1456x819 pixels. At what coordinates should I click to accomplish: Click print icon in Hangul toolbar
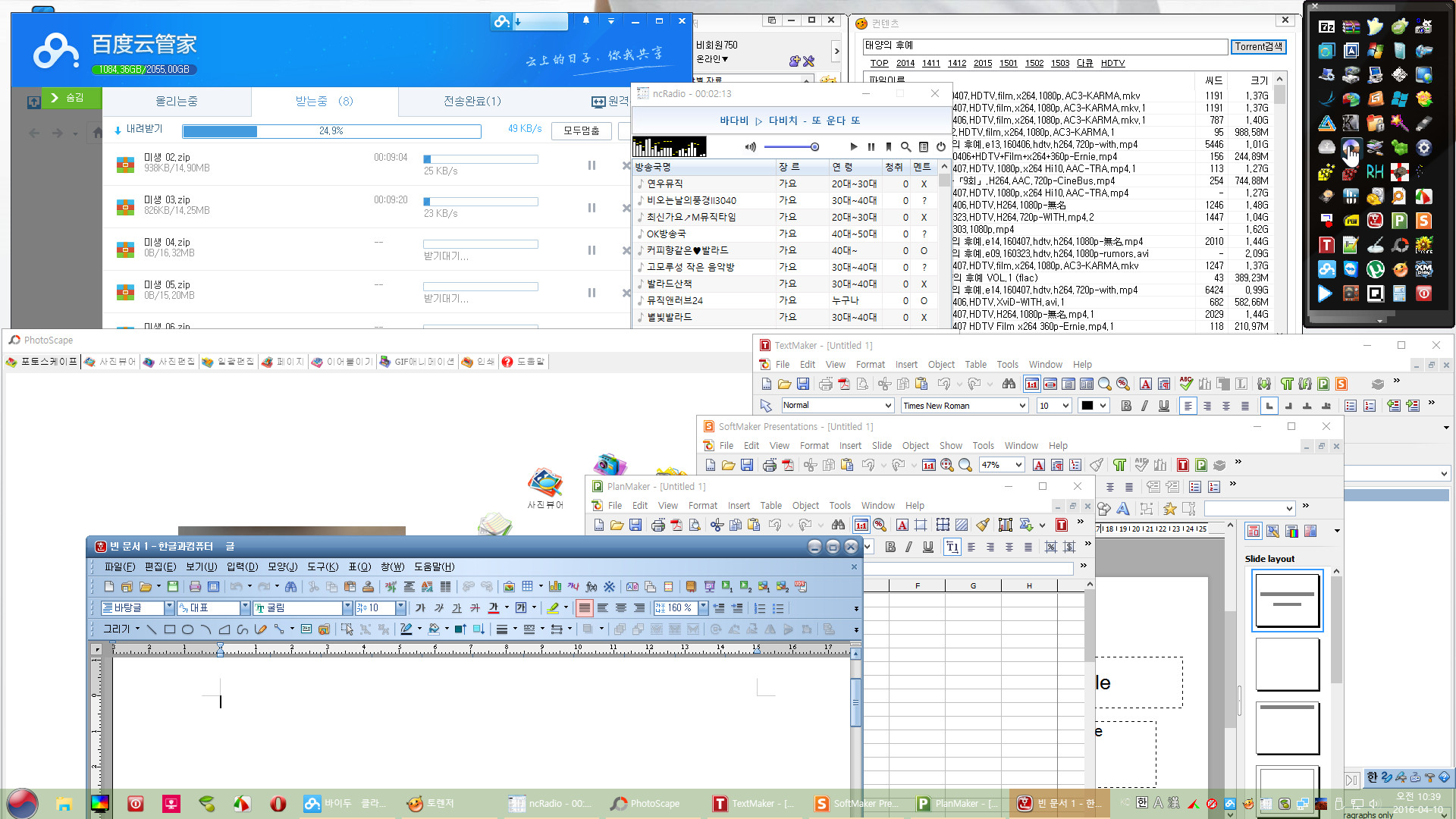click(x=195, y=586)
